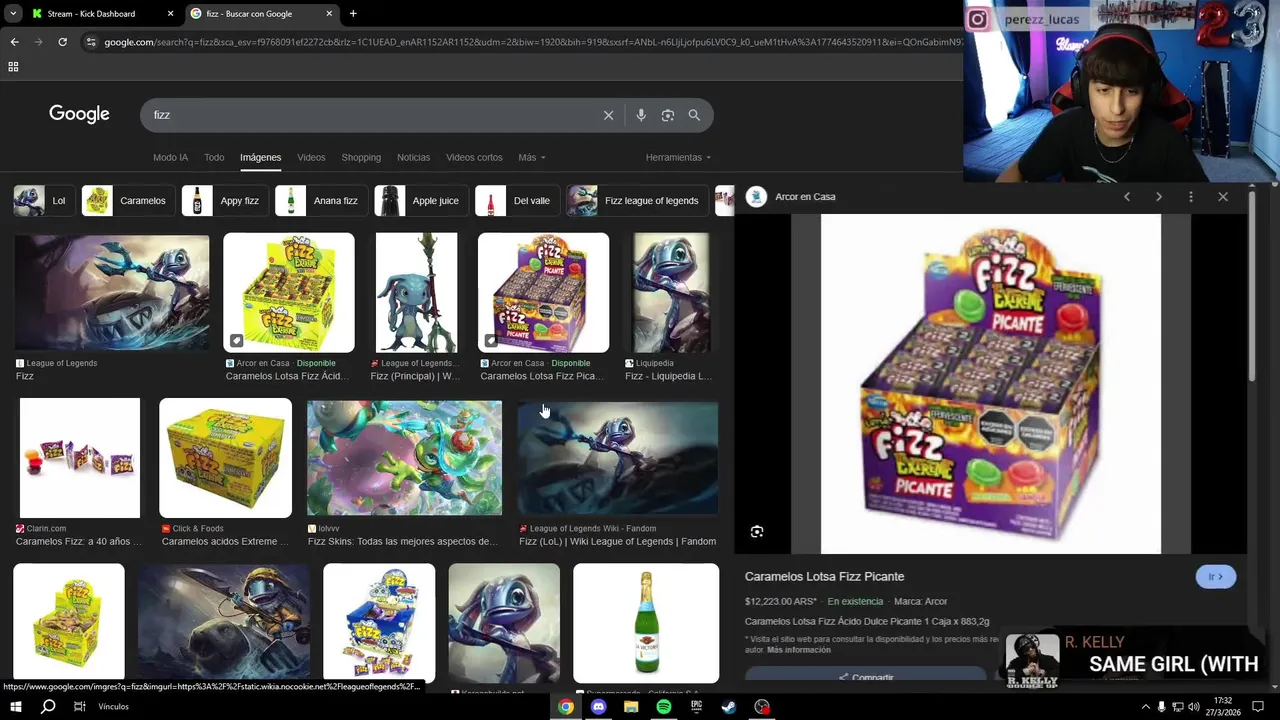Image resolution: width=1280 pixels, height=720 pixels.
Task: Filter images by the Del valle chip
Action: (516, 201)
